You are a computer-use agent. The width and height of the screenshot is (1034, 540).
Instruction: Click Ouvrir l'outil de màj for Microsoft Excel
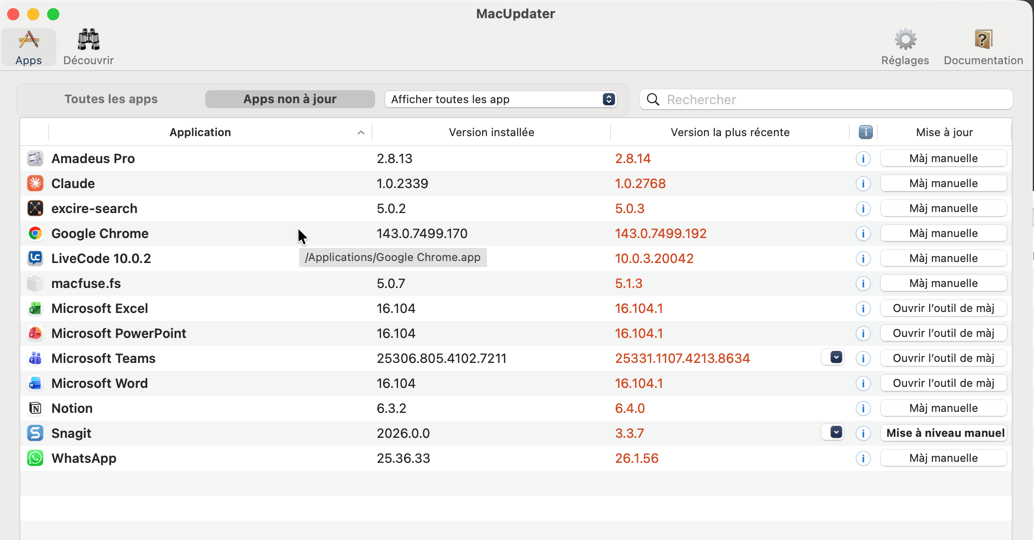943,309
